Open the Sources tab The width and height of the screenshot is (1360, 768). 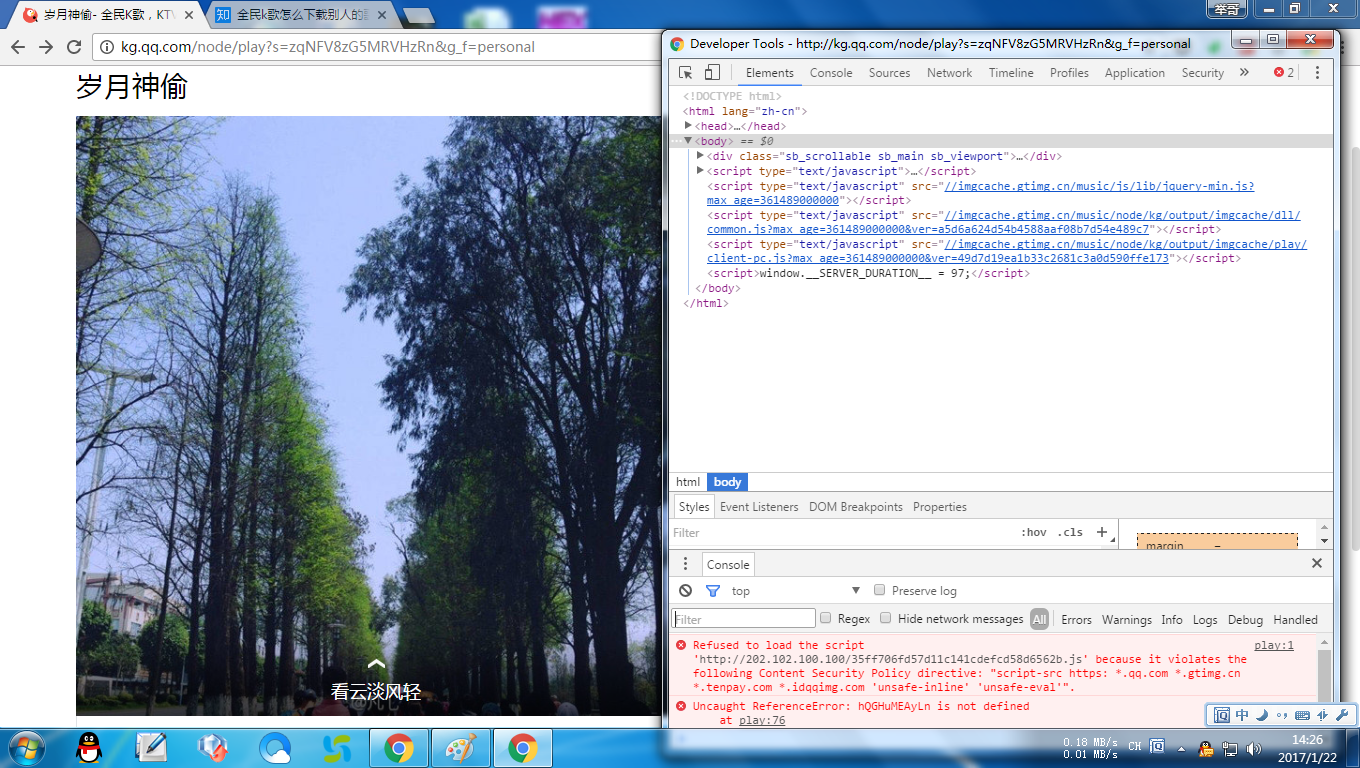coord(889,72)
